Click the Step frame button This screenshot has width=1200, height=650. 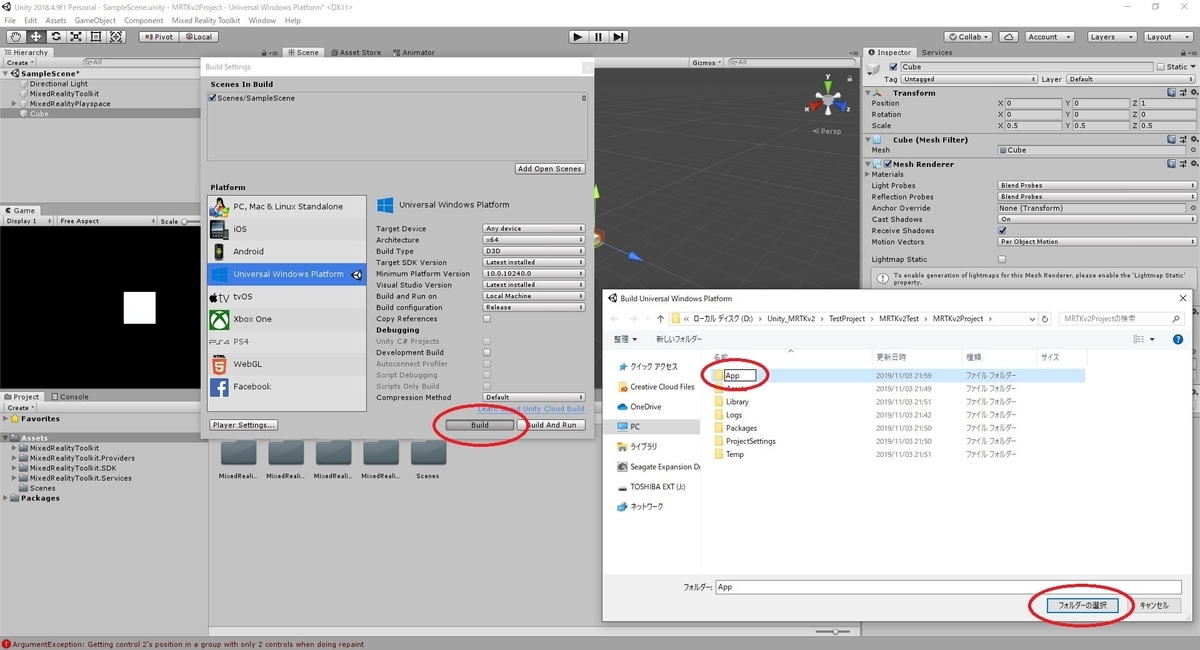pos(619,37)
